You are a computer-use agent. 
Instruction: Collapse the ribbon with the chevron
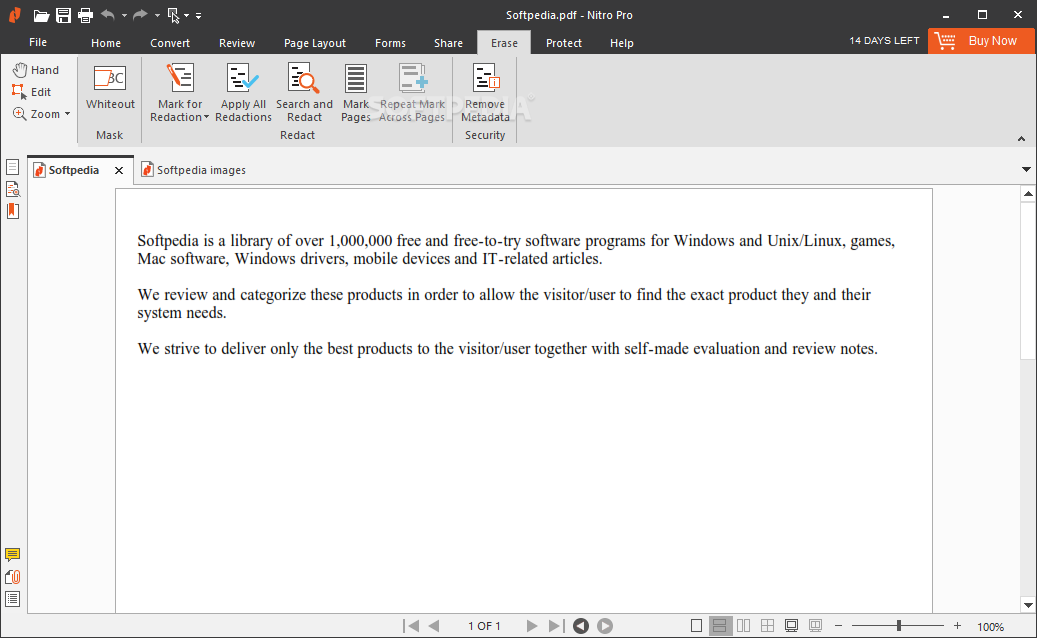1021,139
